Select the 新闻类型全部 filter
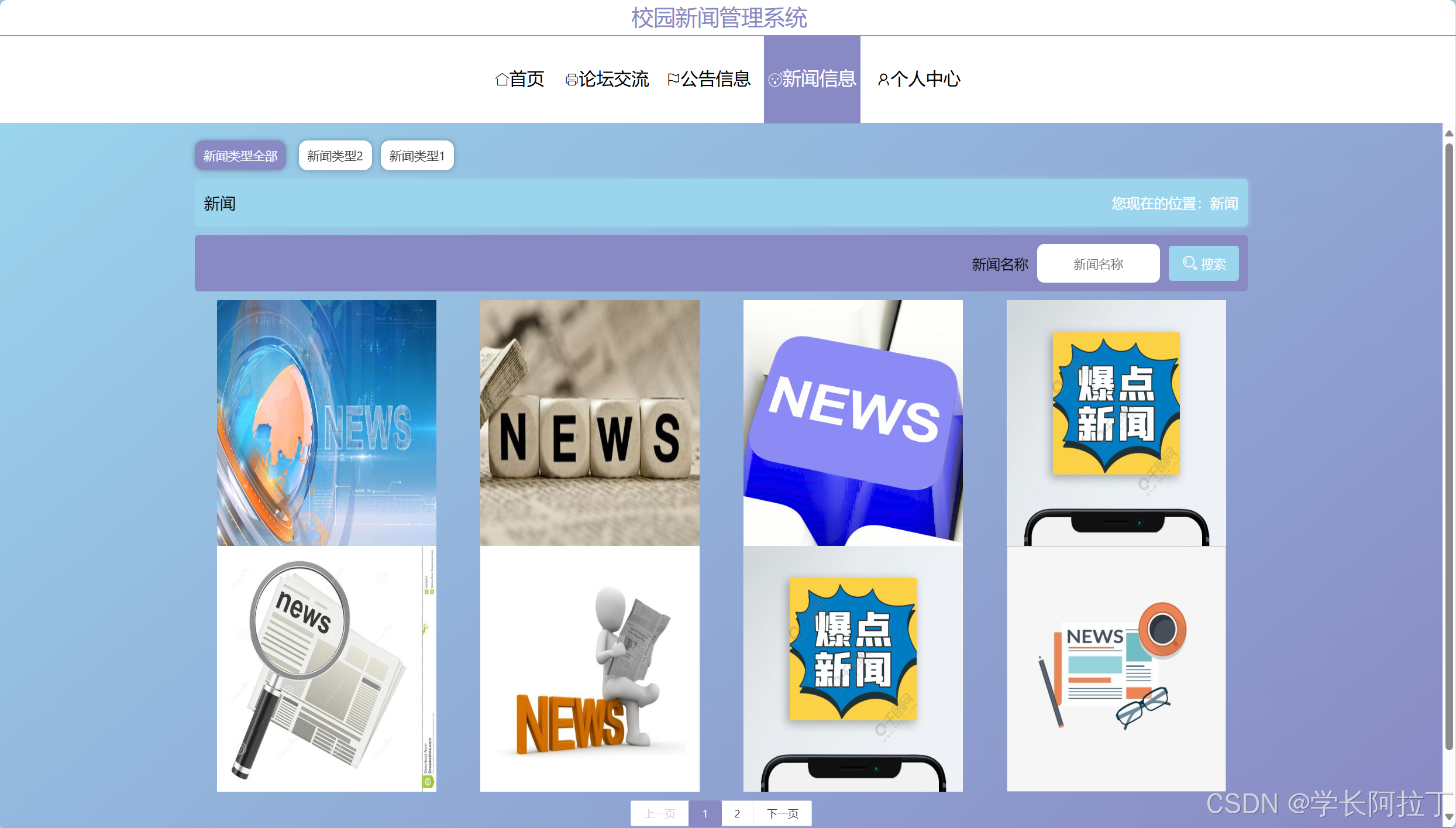The image size is (1456, 828). 240,156
